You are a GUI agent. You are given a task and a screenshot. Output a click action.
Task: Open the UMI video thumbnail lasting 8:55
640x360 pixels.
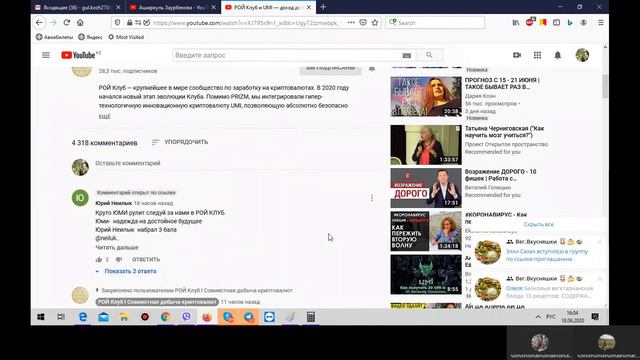[x=426, y=274]
